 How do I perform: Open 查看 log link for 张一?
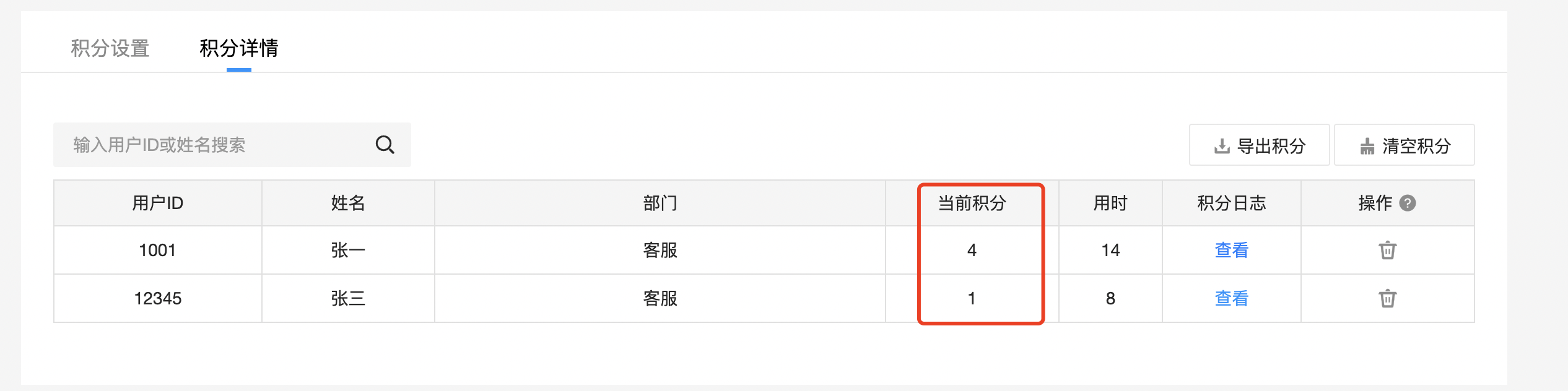click(x=1231, y=251)
